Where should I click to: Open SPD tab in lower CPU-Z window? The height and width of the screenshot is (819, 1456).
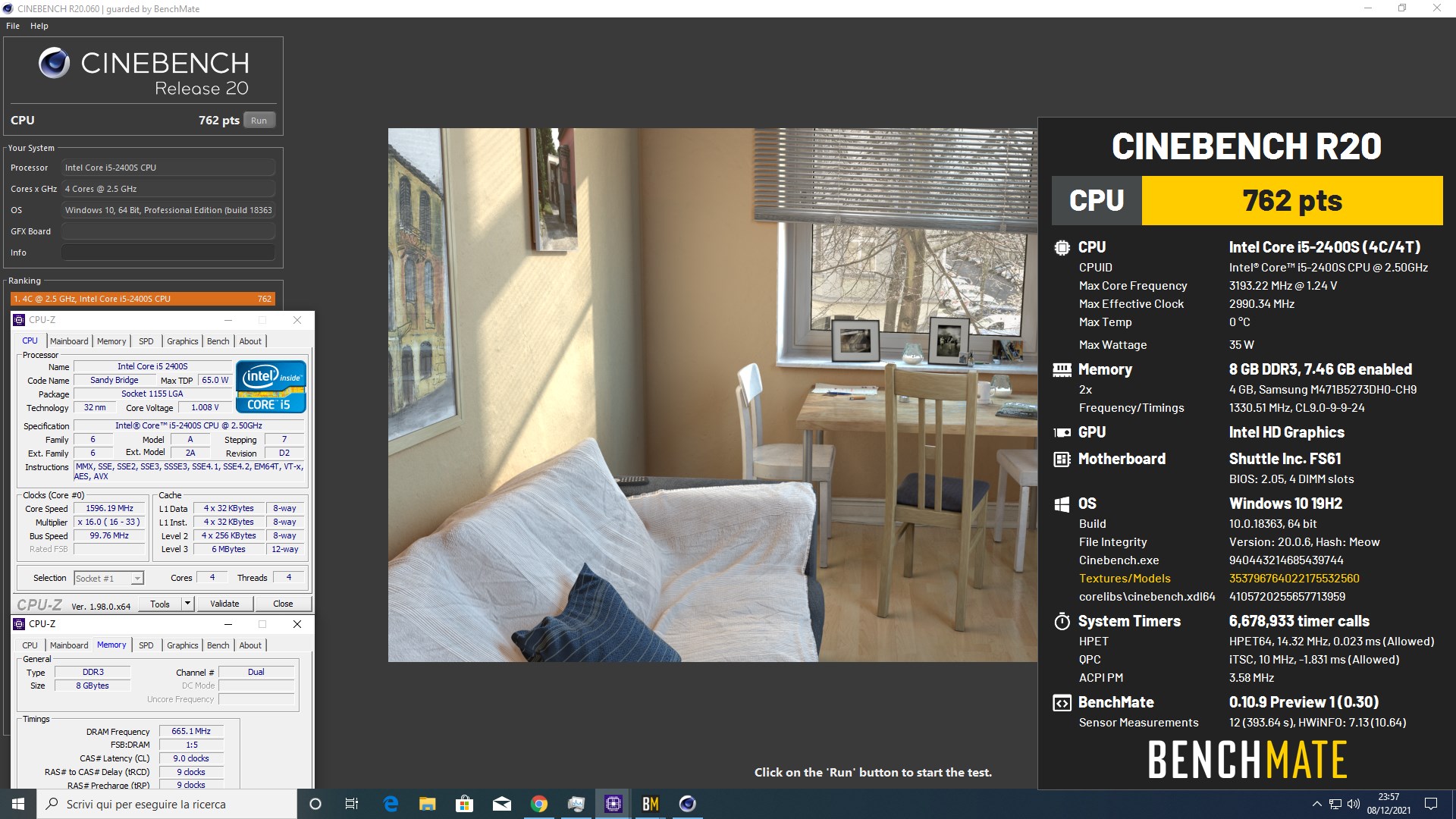point(146,645)
